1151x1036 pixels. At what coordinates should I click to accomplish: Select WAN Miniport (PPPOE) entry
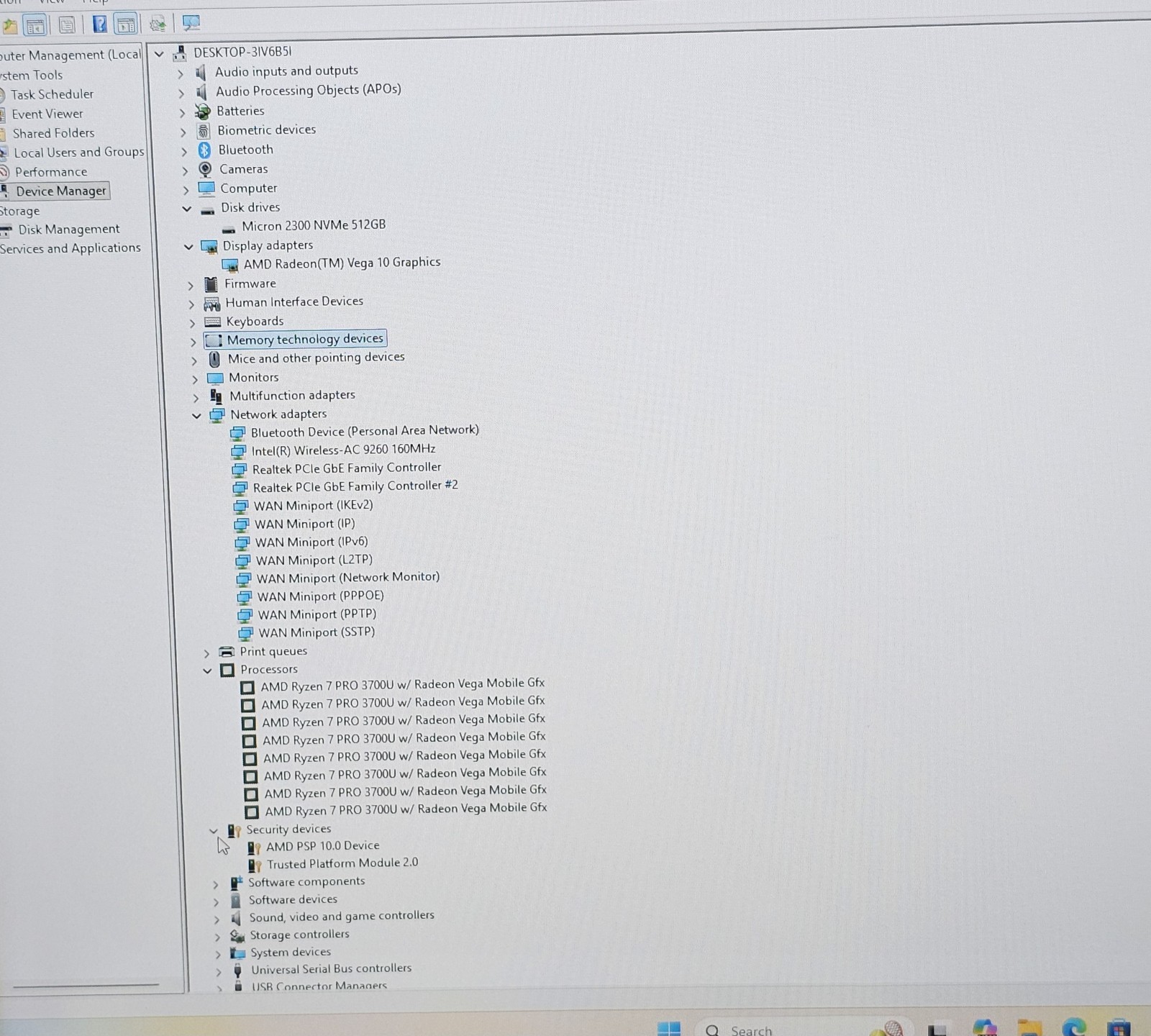coord(321,596)
